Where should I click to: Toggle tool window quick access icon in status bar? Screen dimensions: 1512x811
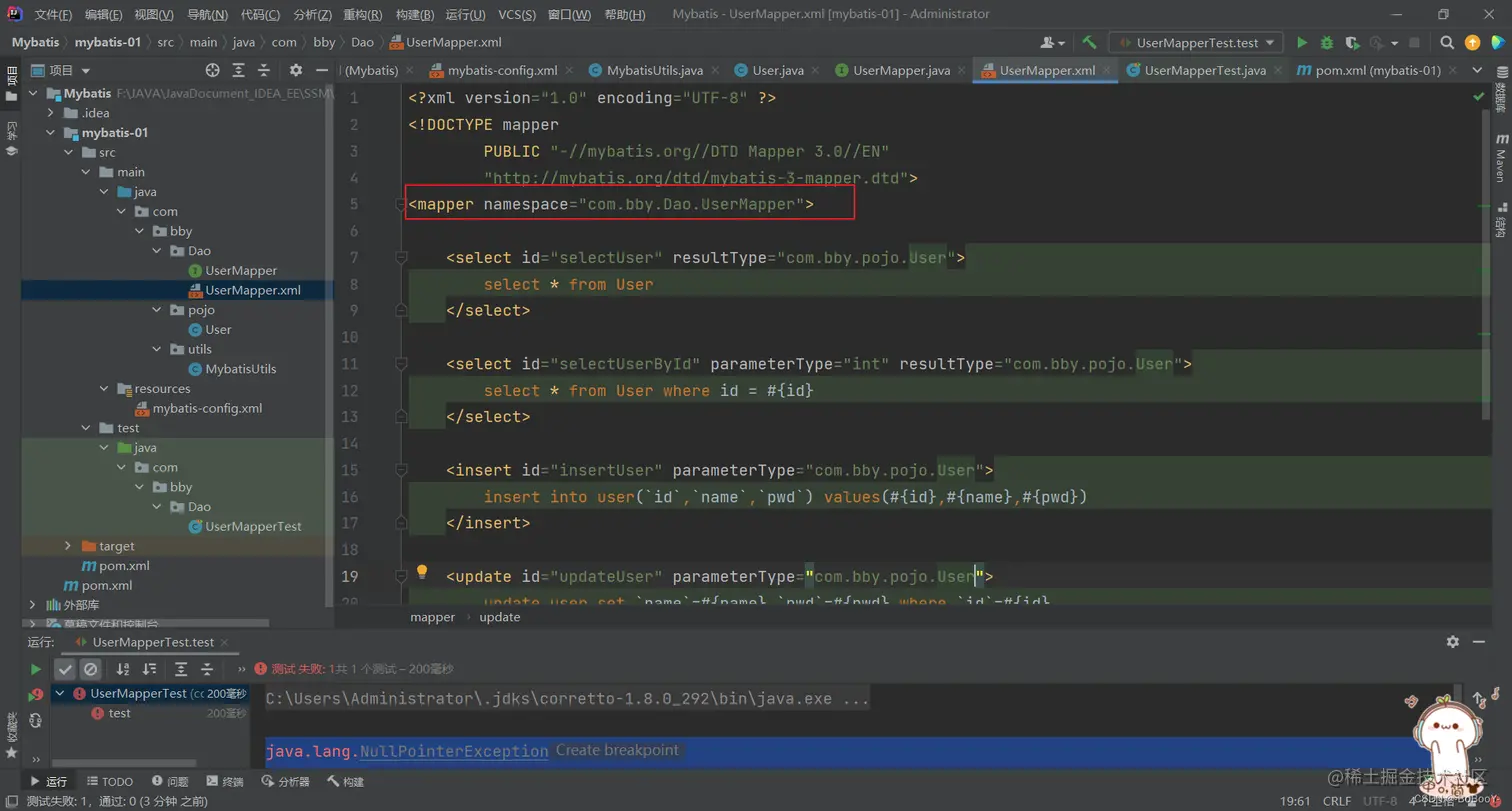[x=10, y=801]
